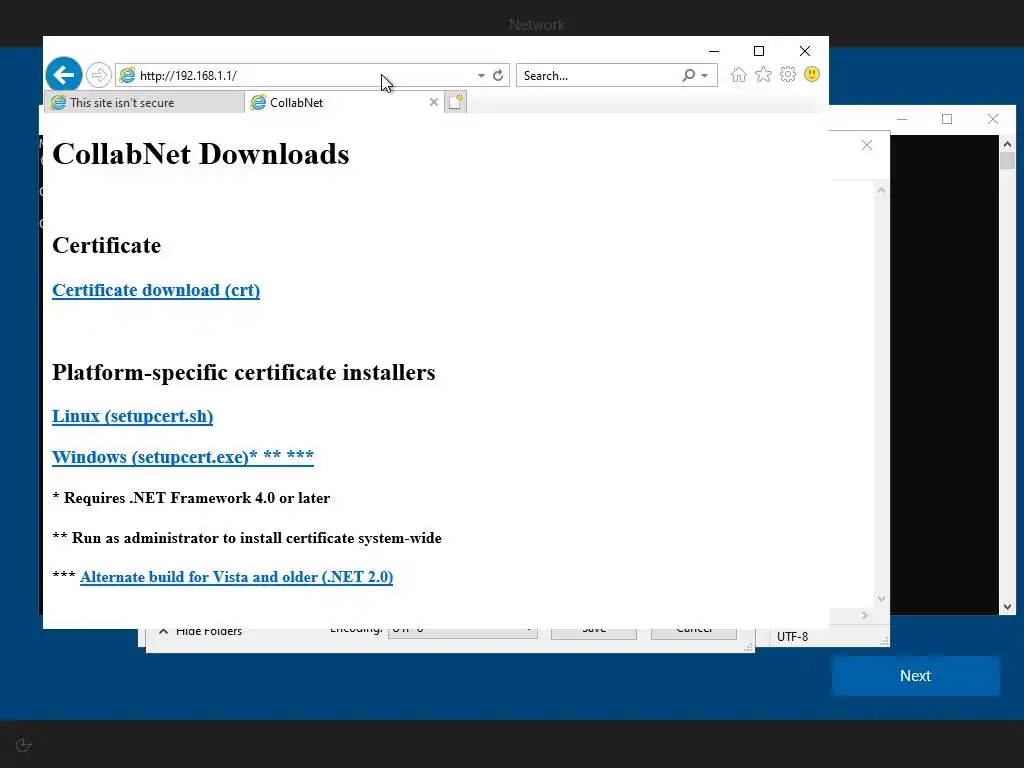The image size is (1024, 768).
Task: Download the Linux (setupcert.sh) installer
Action: point(133,416)
